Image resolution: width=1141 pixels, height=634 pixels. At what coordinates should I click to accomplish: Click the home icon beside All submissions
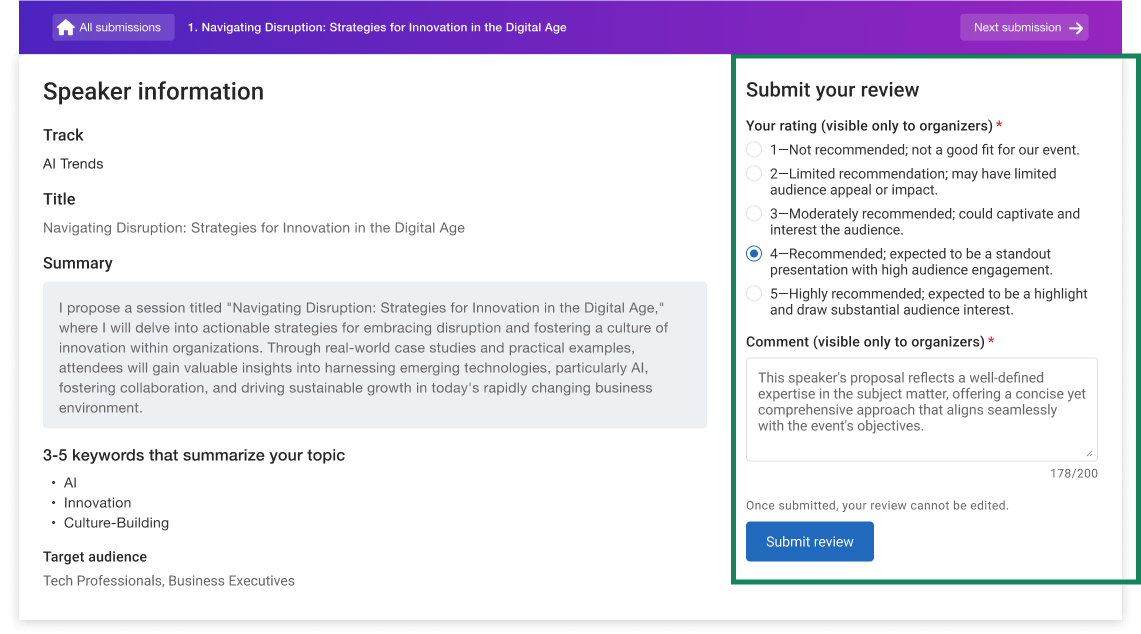[66, 28]
